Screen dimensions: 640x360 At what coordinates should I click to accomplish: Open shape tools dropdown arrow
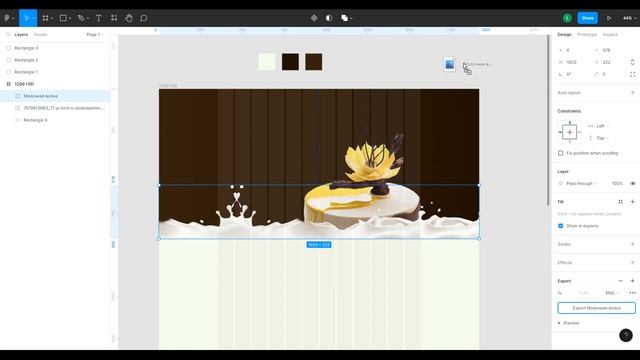click(70, 18)
